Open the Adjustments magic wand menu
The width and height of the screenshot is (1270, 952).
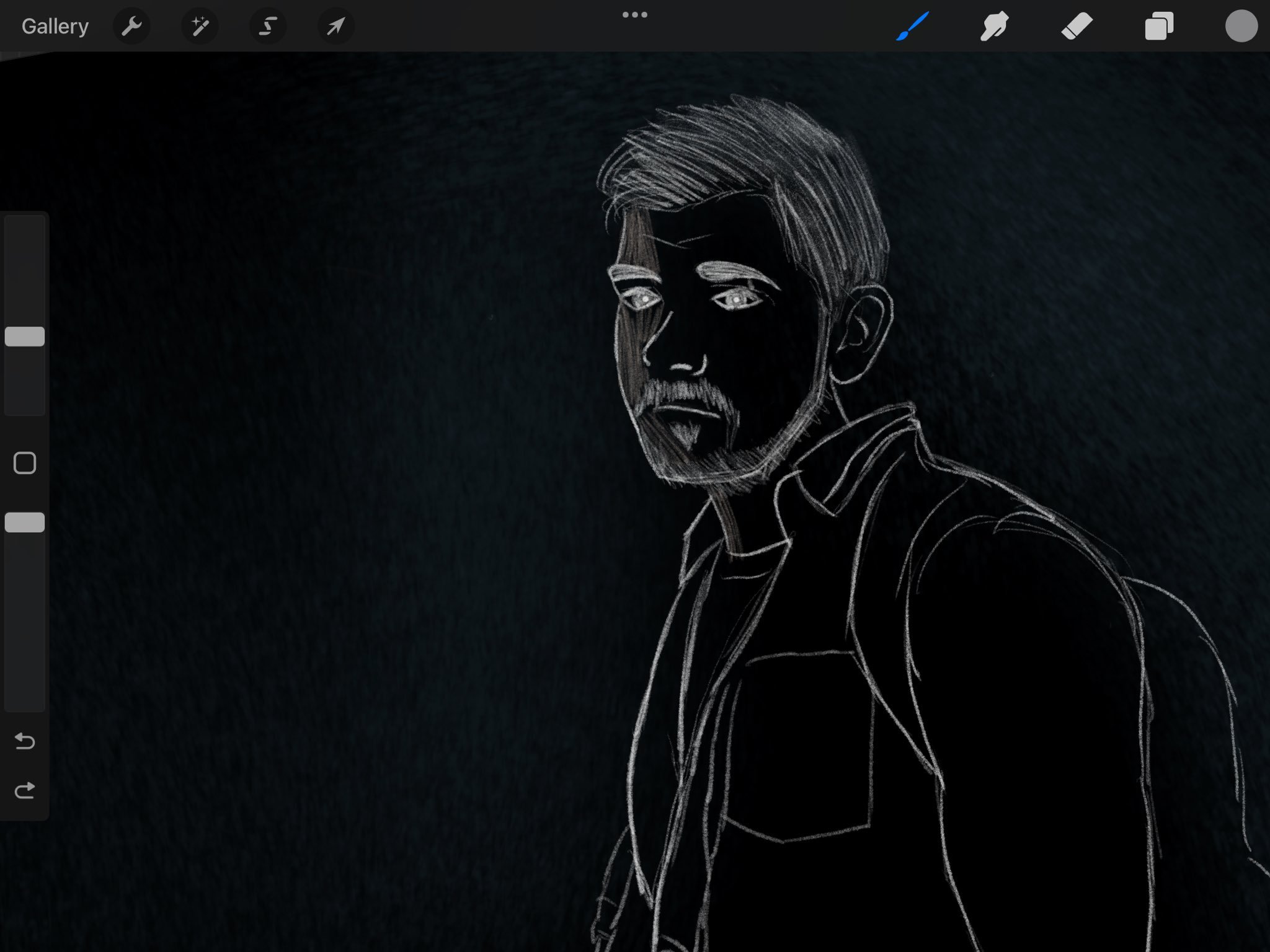200,27
